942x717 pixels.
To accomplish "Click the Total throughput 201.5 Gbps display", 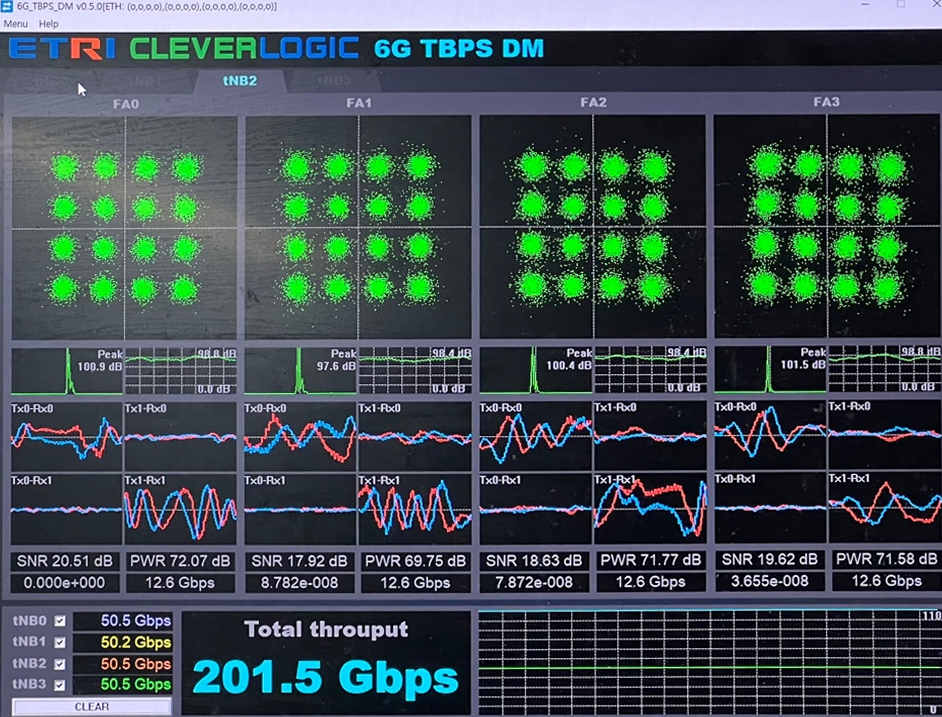I will click(326, 662).
